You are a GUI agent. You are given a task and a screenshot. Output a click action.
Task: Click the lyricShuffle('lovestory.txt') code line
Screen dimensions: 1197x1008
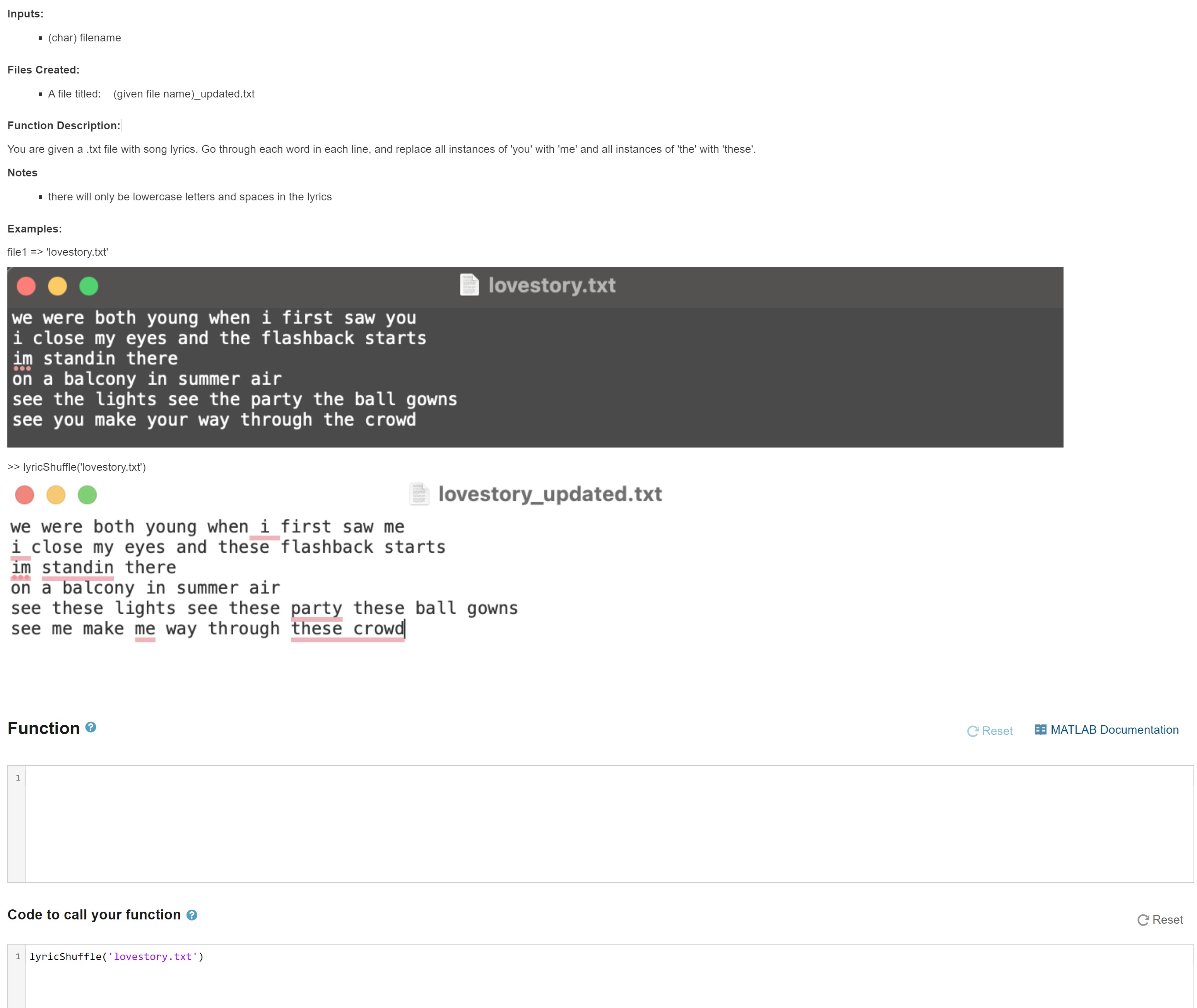[116, 957]
